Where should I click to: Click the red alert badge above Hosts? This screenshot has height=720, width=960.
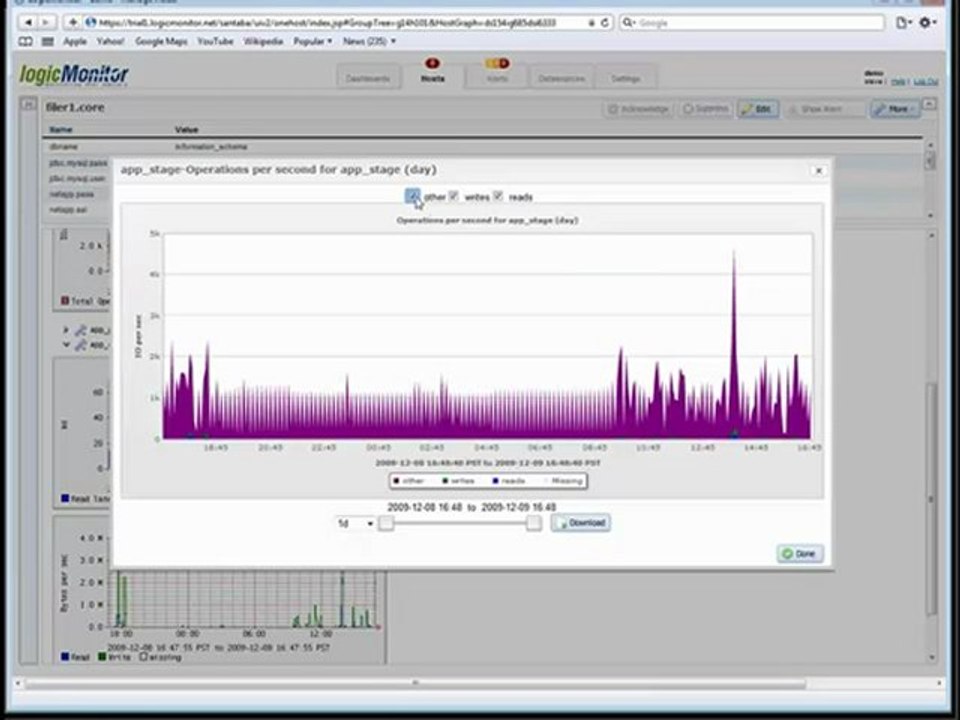432,63
